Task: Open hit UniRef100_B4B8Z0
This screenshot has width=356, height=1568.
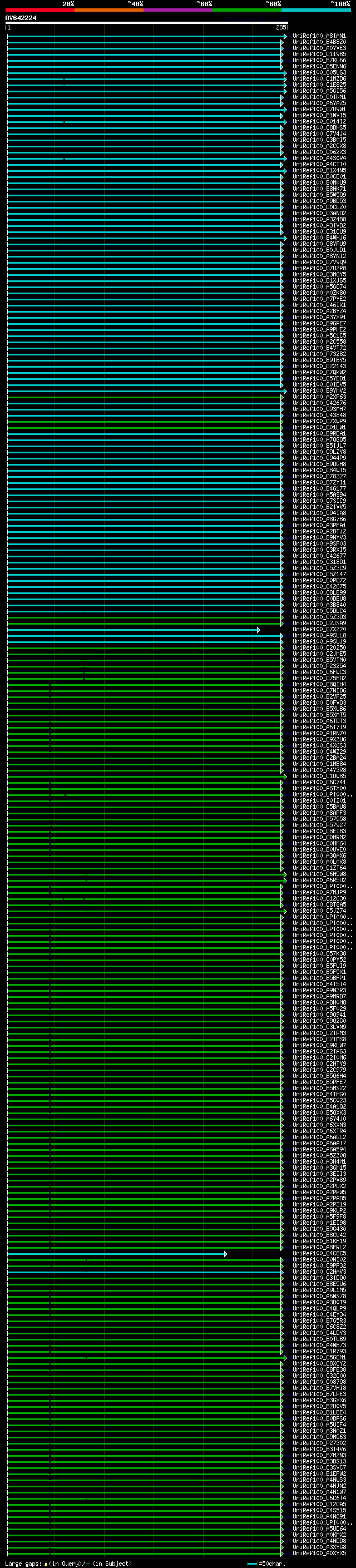Action: pos(319,42)
